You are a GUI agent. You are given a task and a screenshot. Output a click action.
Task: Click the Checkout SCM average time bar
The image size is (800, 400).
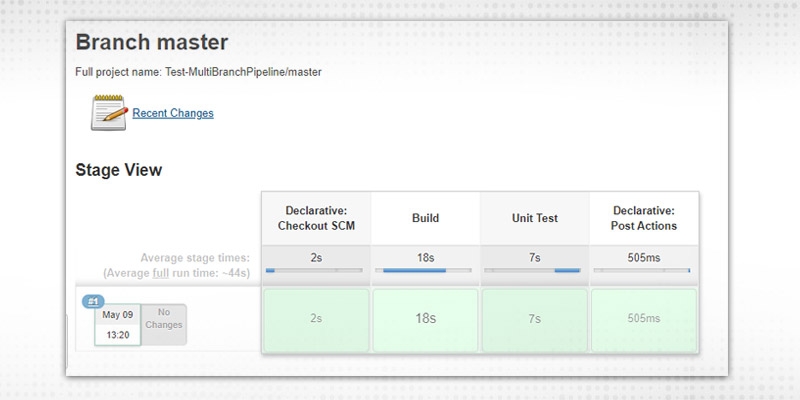tap(316, 270)
